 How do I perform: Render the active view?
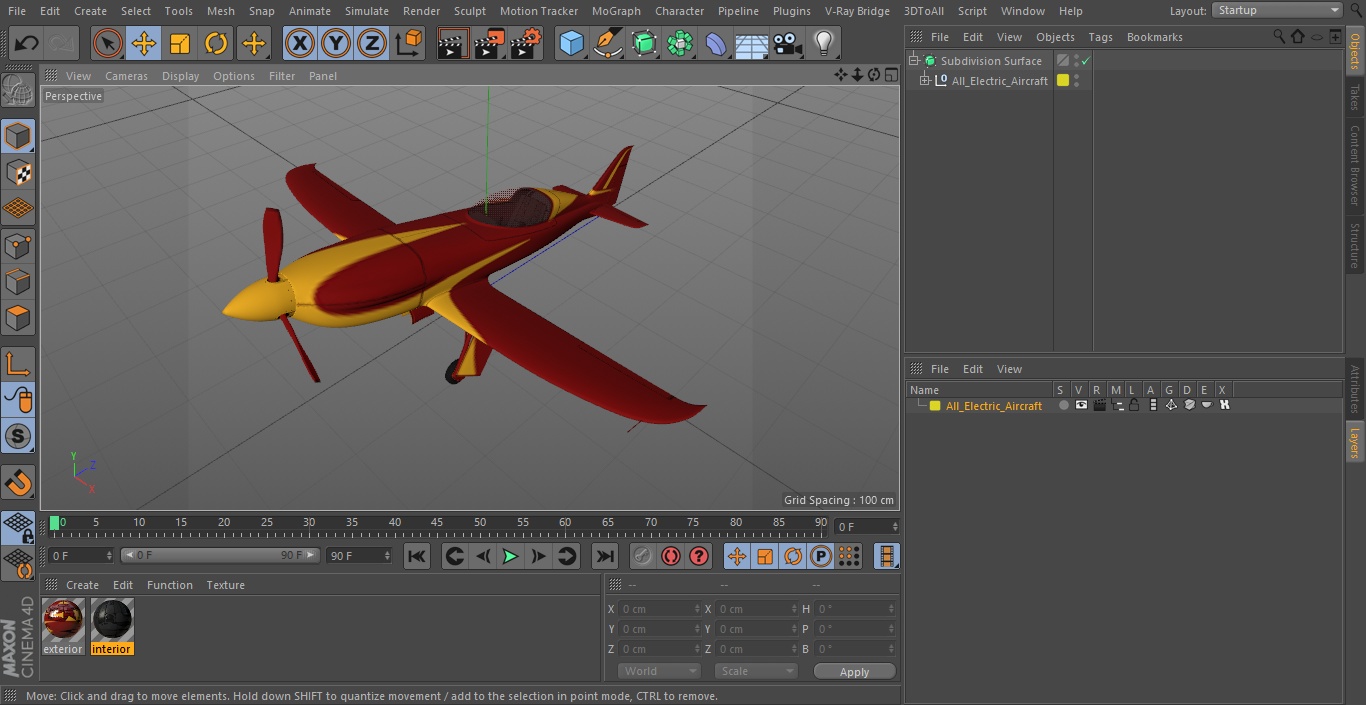(453, 43)
